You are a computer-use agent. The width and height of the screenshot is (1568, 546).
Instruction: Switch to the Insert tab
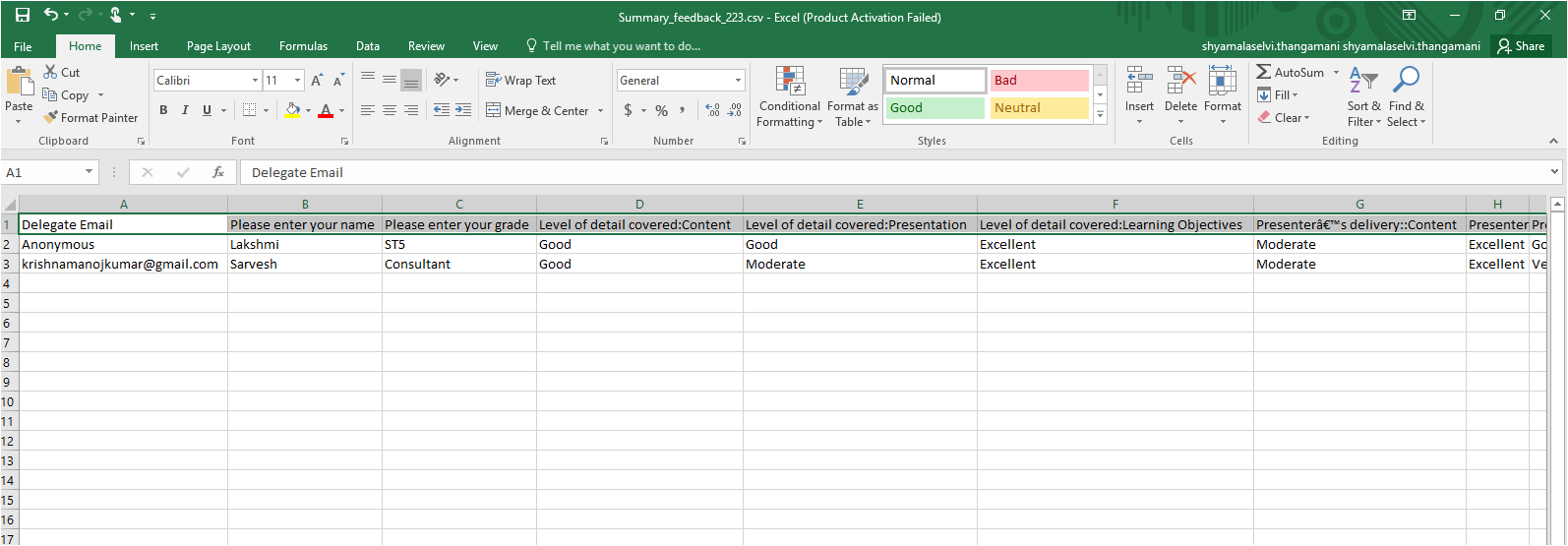click(x=144, y=46)
